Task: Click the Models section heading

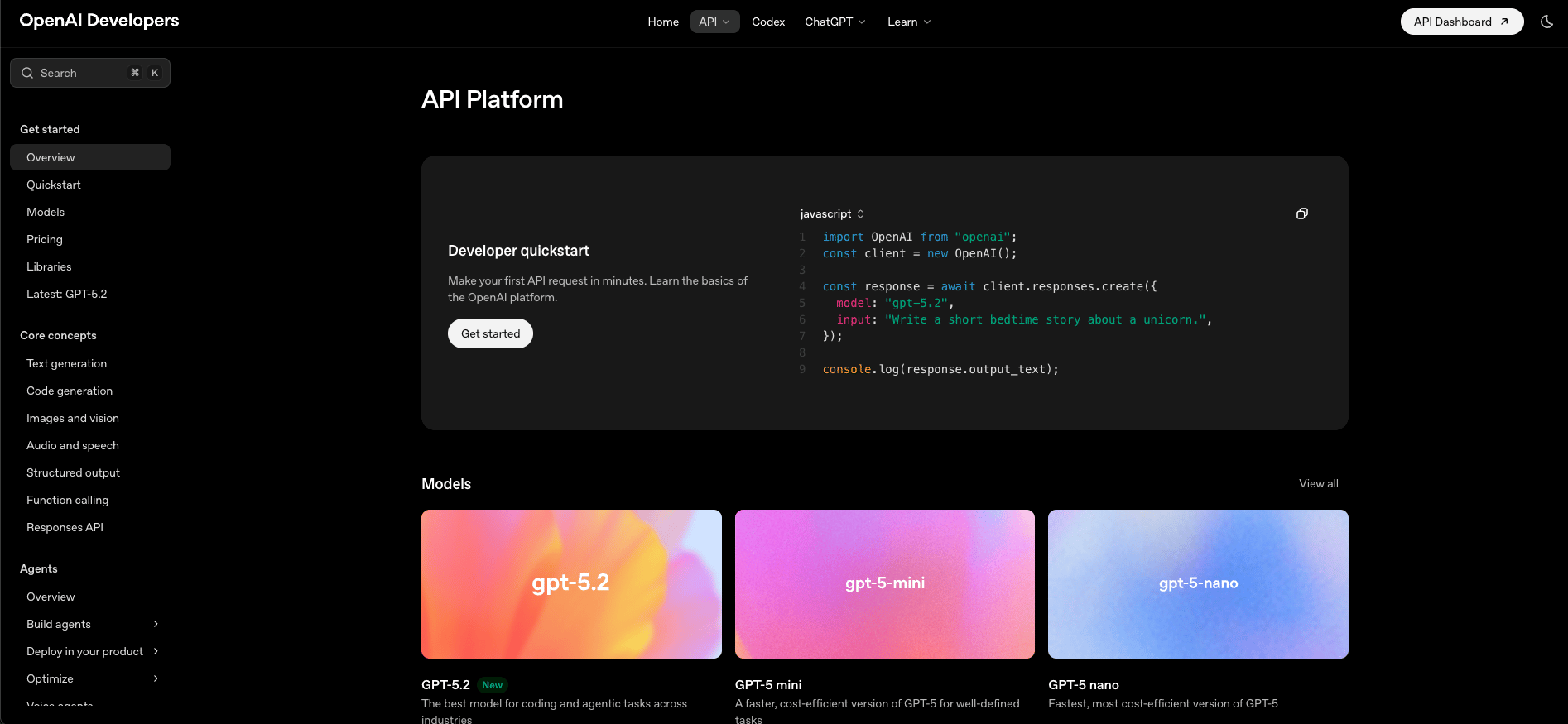Action: pyautogui.click(x=446, y=484)
